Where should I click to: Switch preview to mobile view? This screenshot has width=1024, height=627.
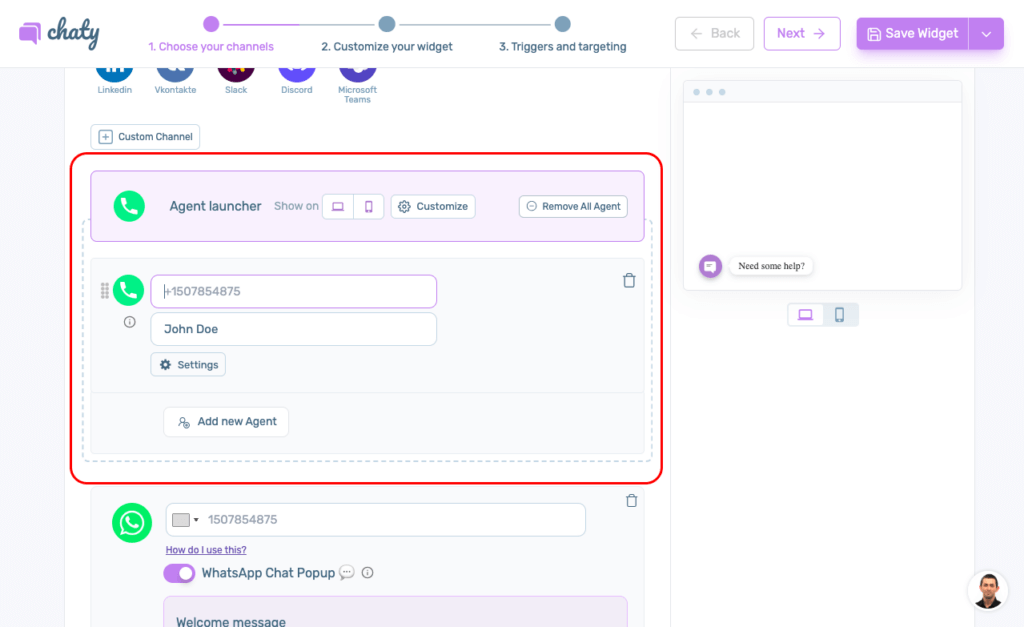pyautogui.click(x=840, y=315)
